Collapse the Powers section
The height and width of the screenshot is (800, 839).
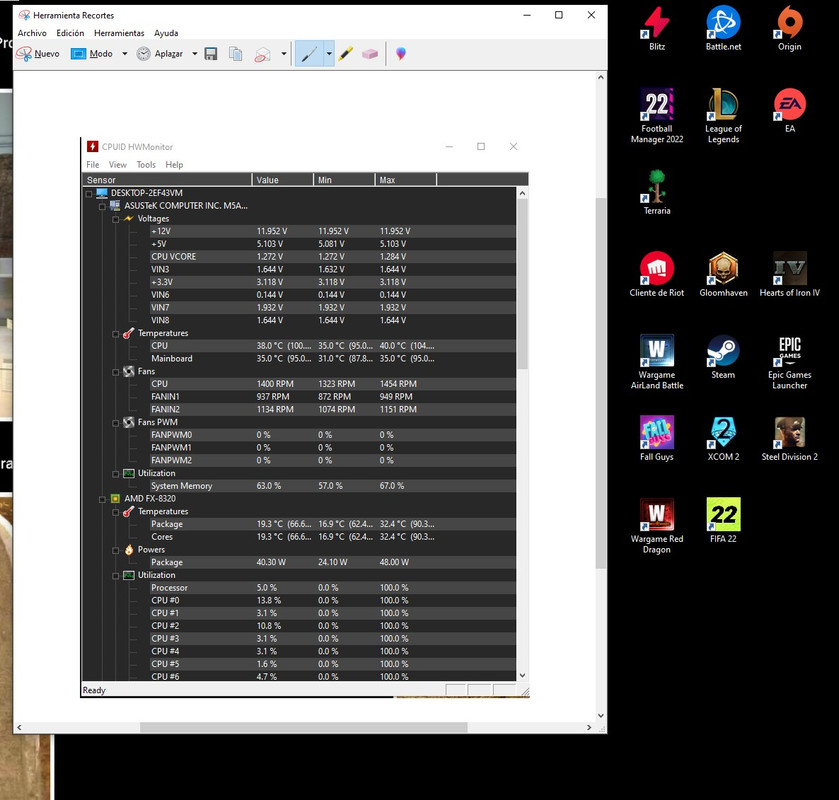116,550
